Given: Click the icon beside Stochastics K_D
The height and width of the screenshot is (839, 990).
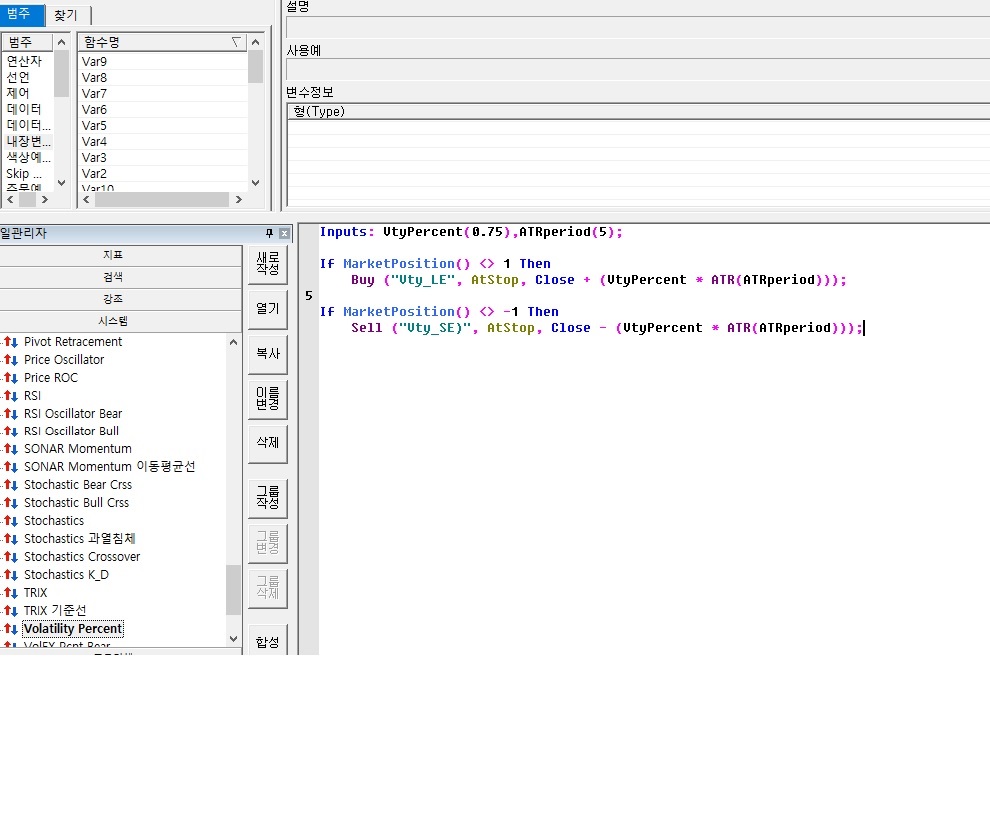Looking at the screenshot, I should pos(11,575).
